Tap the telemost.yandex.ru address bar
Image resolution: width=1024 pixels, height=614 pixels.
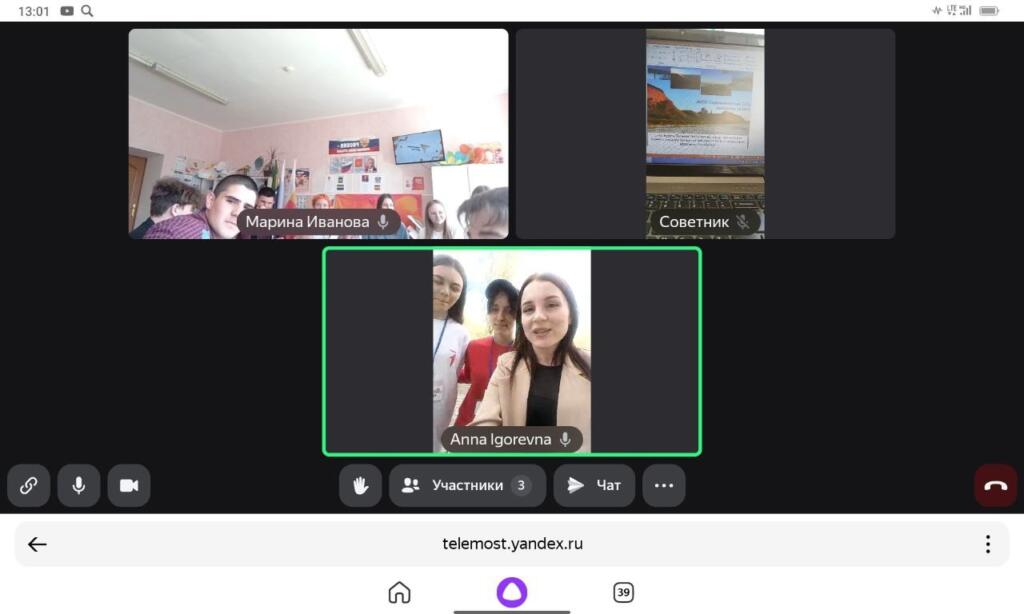(512, 544)
